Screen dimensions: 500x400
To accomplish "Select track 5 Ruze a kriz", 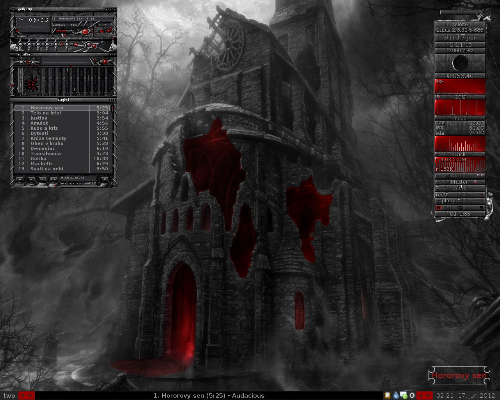I will 62,128.
